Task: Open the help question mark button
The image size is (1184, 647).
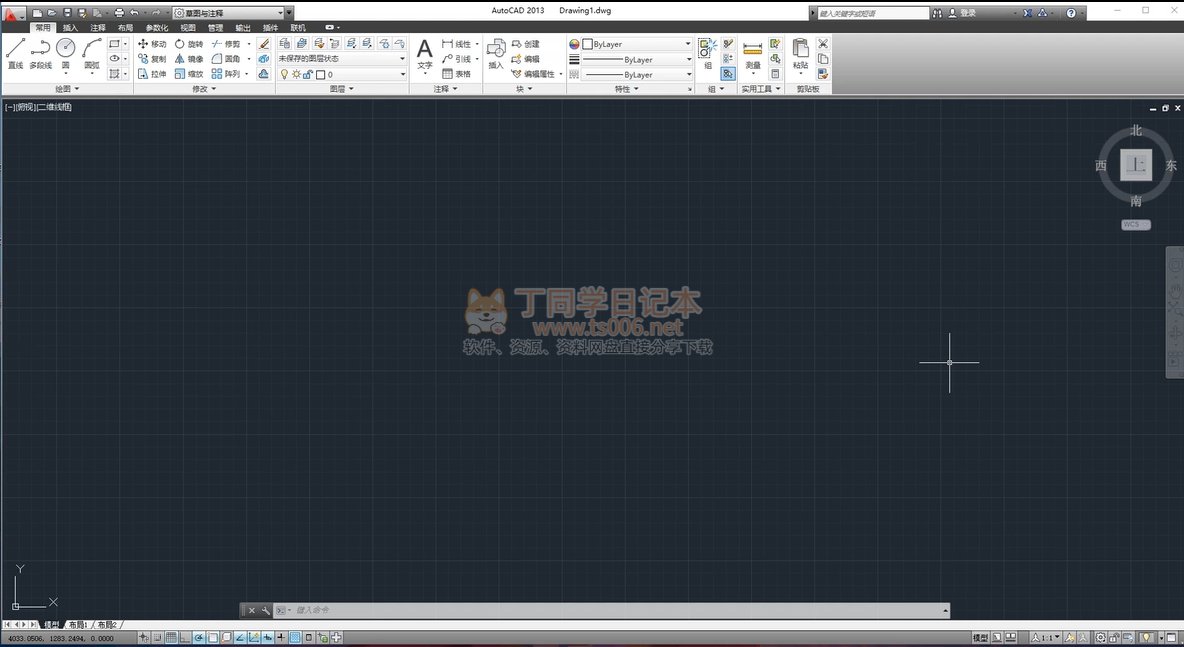Action: 1071,13
